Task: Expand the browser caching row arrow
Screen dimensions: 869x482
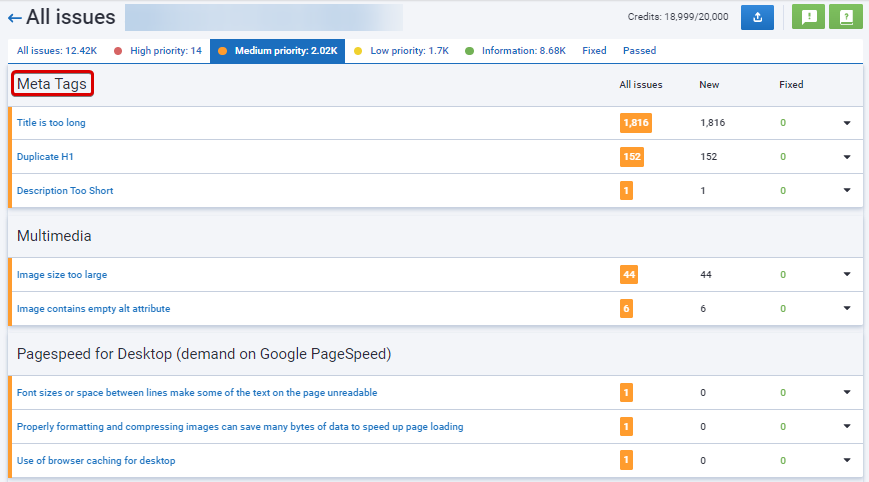Action: click(847, 460)
